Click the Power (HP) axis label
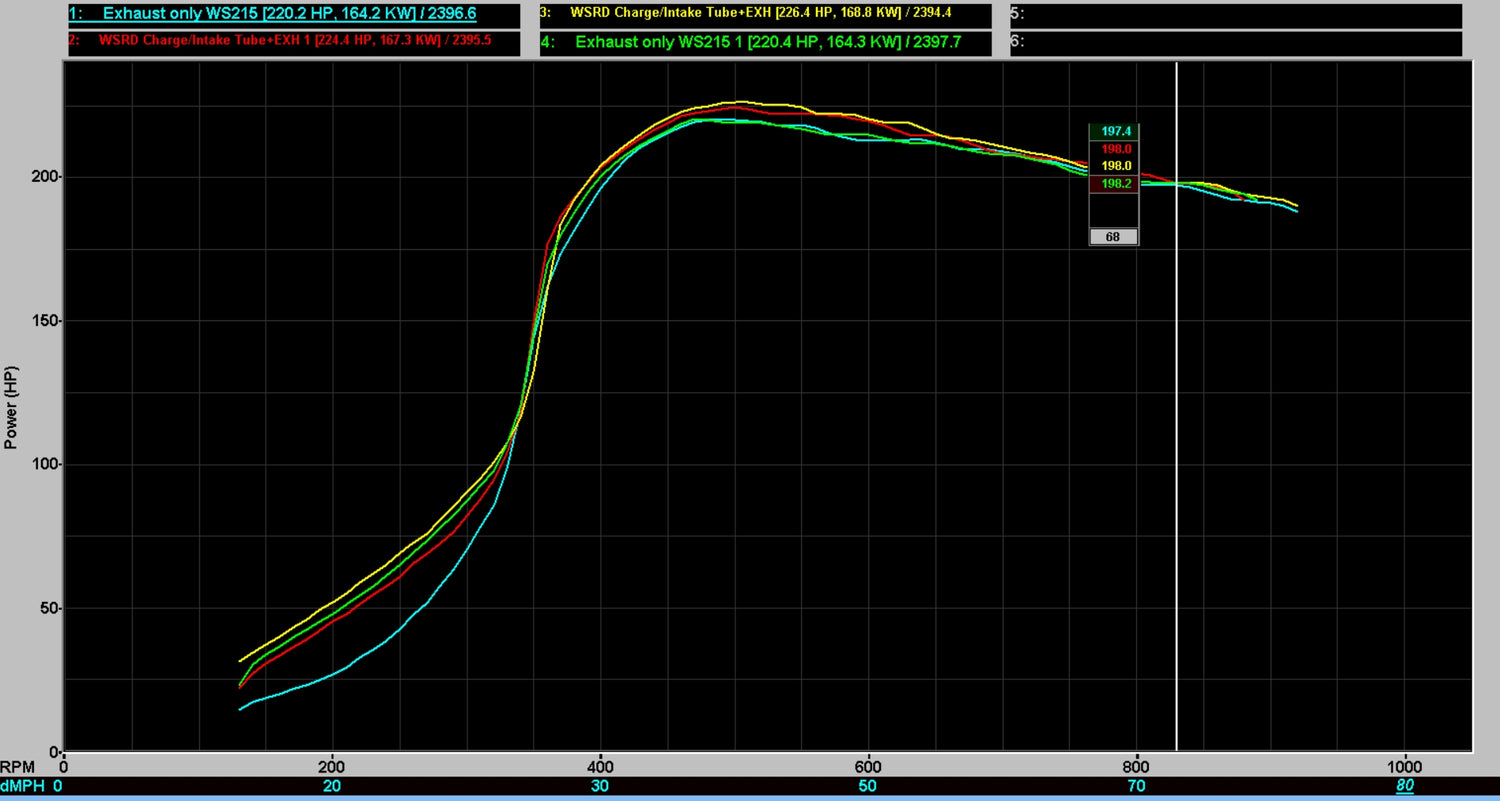This screenshot has height=801, width=1500. coord(12,404)
